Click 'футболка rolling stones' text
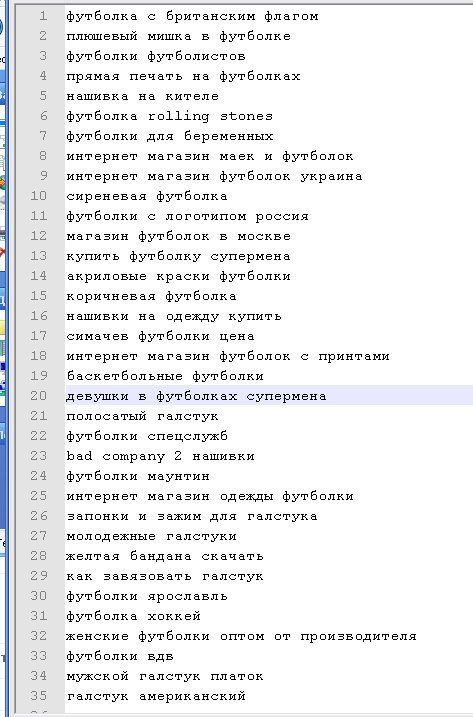 click(x=170, y=116)
